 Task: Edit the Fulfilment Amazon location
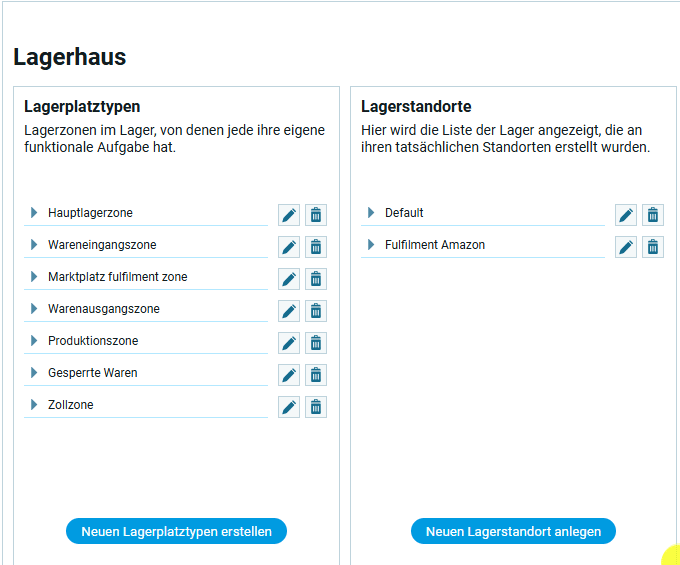626,247
